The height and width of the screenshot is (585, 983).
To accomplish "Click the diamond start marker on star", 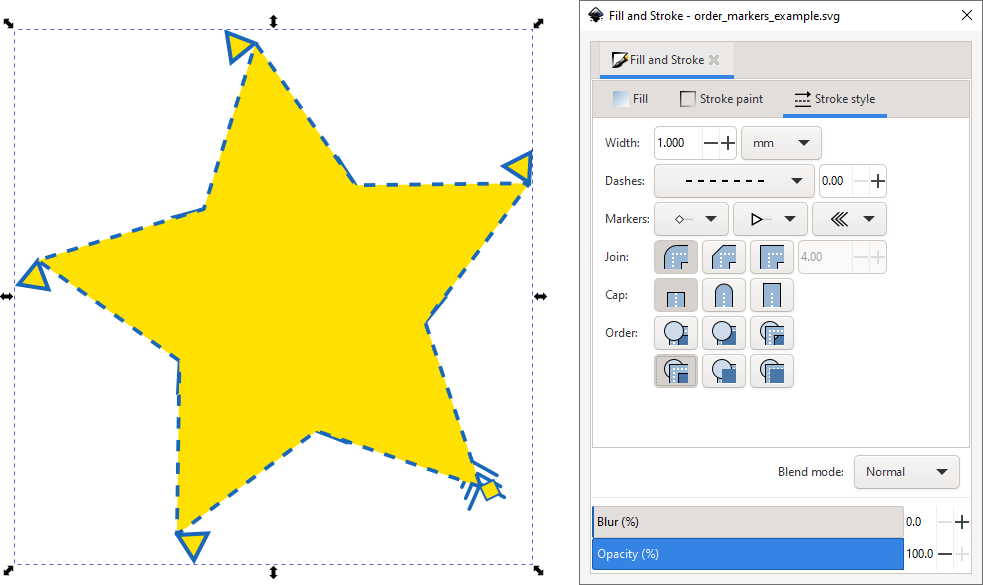I will pyautogui.click(x=489, y=488).
